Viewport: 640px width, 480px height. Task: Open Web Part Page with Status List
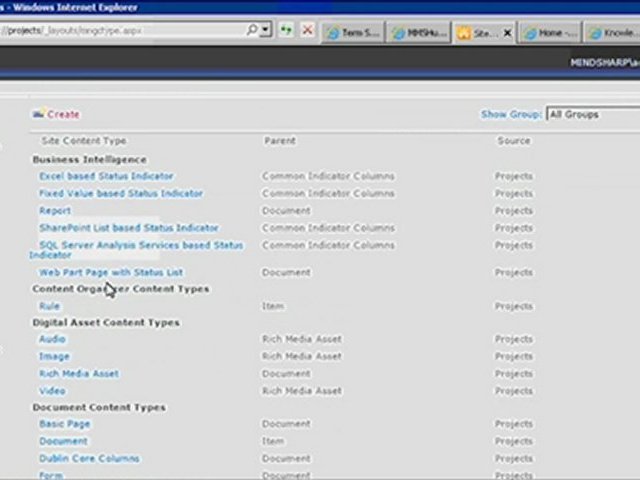point(111,272)
